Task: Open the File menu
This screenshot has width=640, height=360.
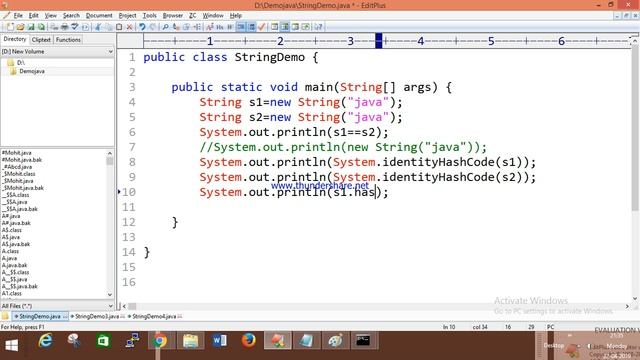Action: (18, 16)
